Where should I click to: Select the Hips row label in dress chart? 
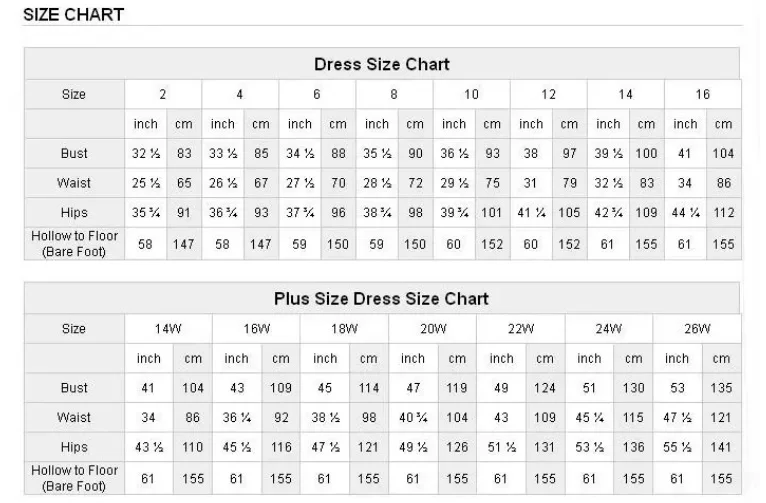tap(74, 212)
